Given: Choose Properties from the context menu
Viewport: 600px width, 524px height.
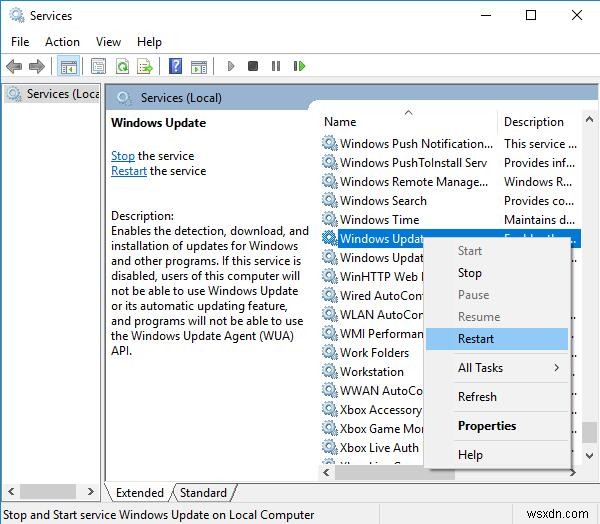Looking at the screenshot, I should 487,426.
